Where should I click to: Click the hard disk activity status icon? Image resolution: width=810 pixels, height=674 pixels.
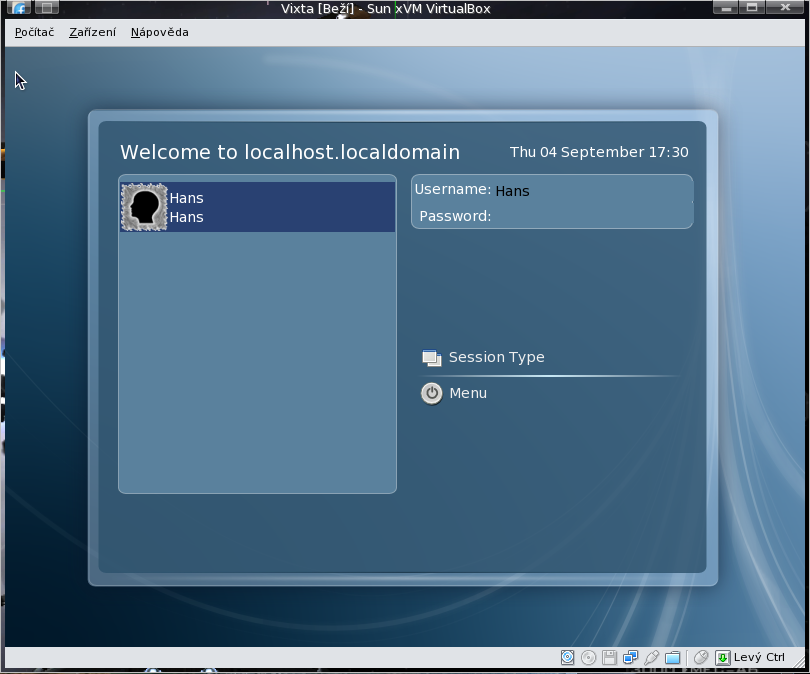[567, 657]
